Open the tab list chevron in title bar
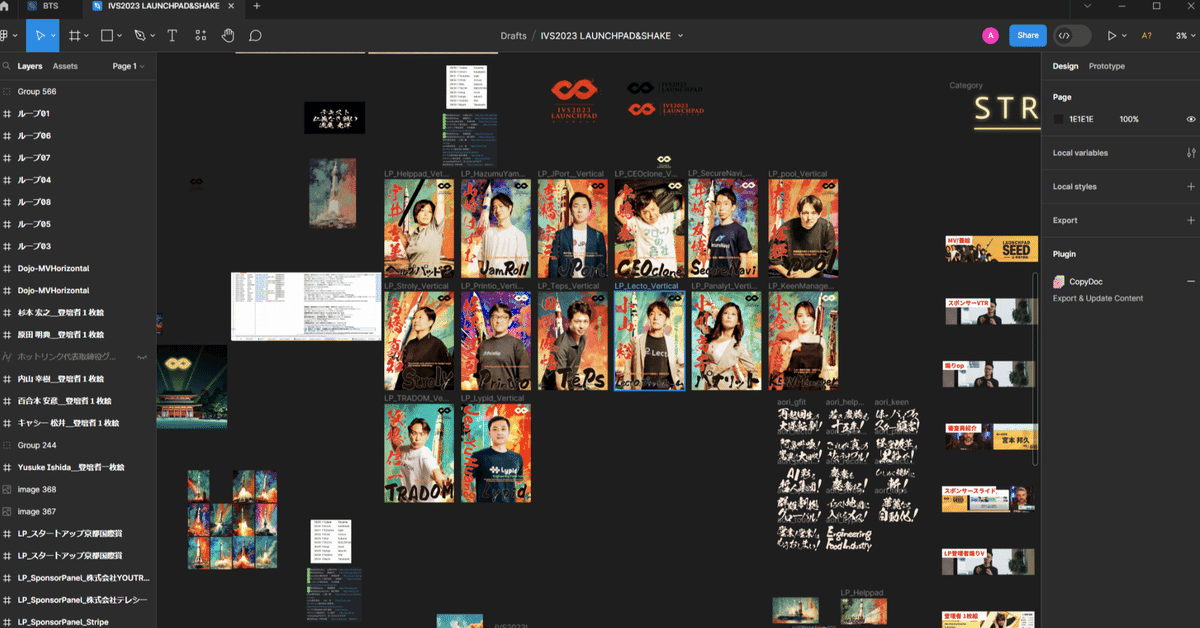This screenshot has height=628, width=1200. click(1087, 6)
